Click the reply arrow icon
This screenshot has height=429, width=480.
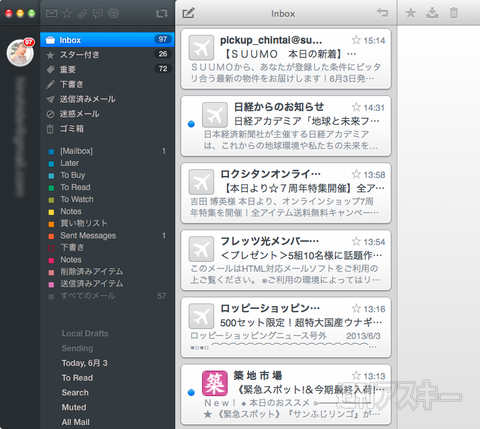[x=382, y=13]
